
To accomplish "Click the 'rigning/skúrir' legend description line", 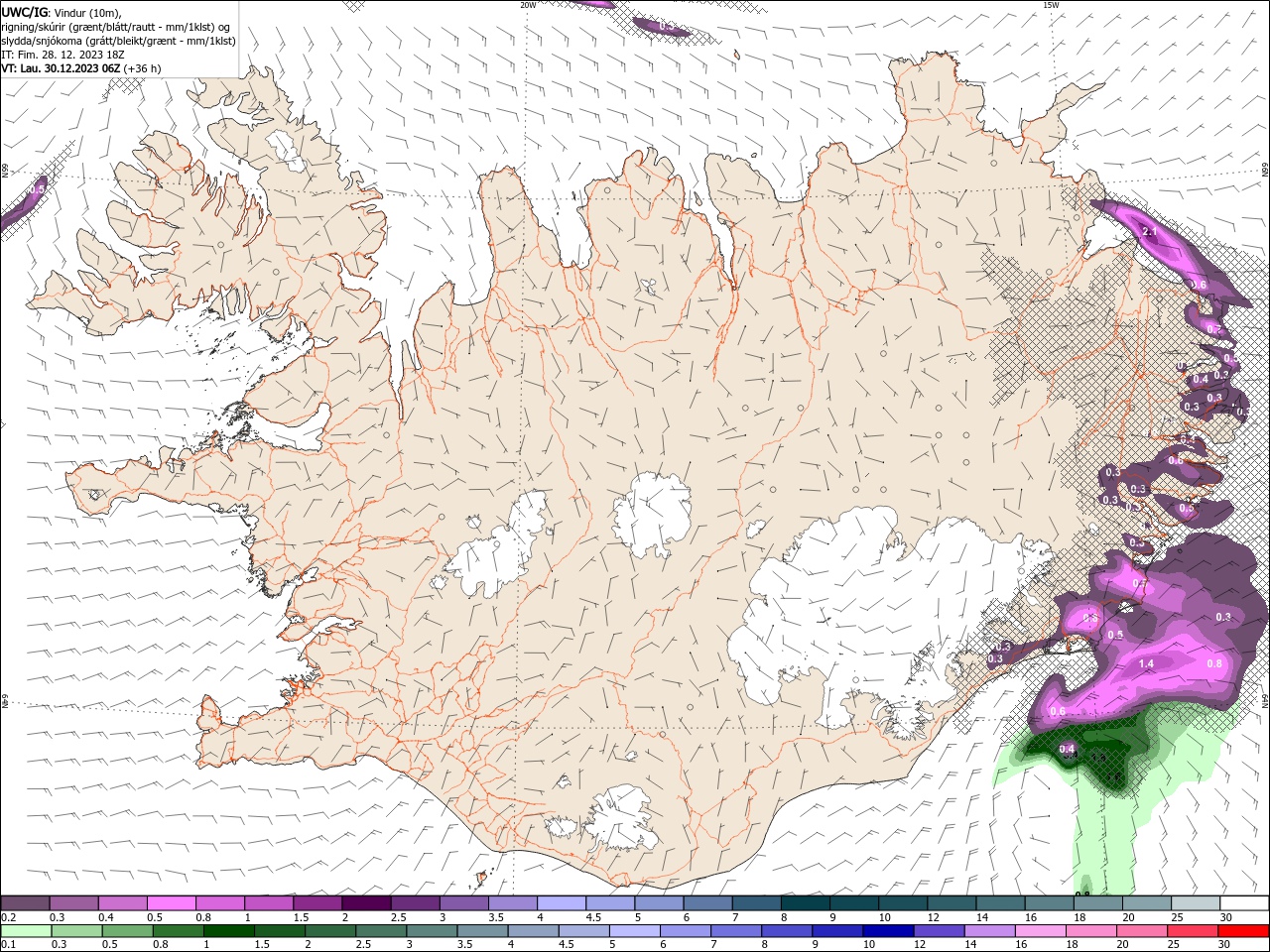I will (x=116, y=27).
